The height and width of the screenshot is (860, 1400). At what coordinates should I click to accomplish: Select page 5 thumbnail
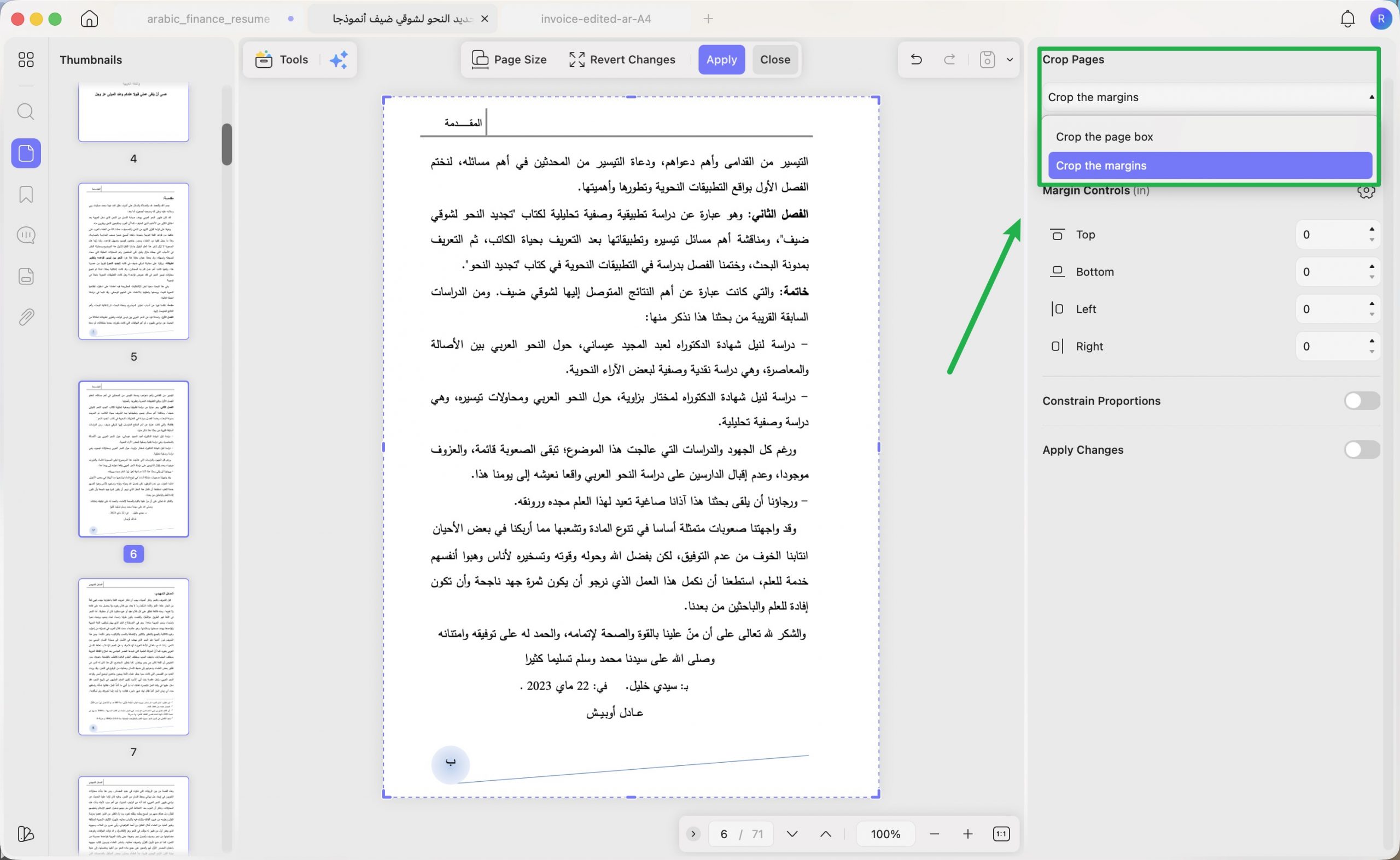pos(133,262)
